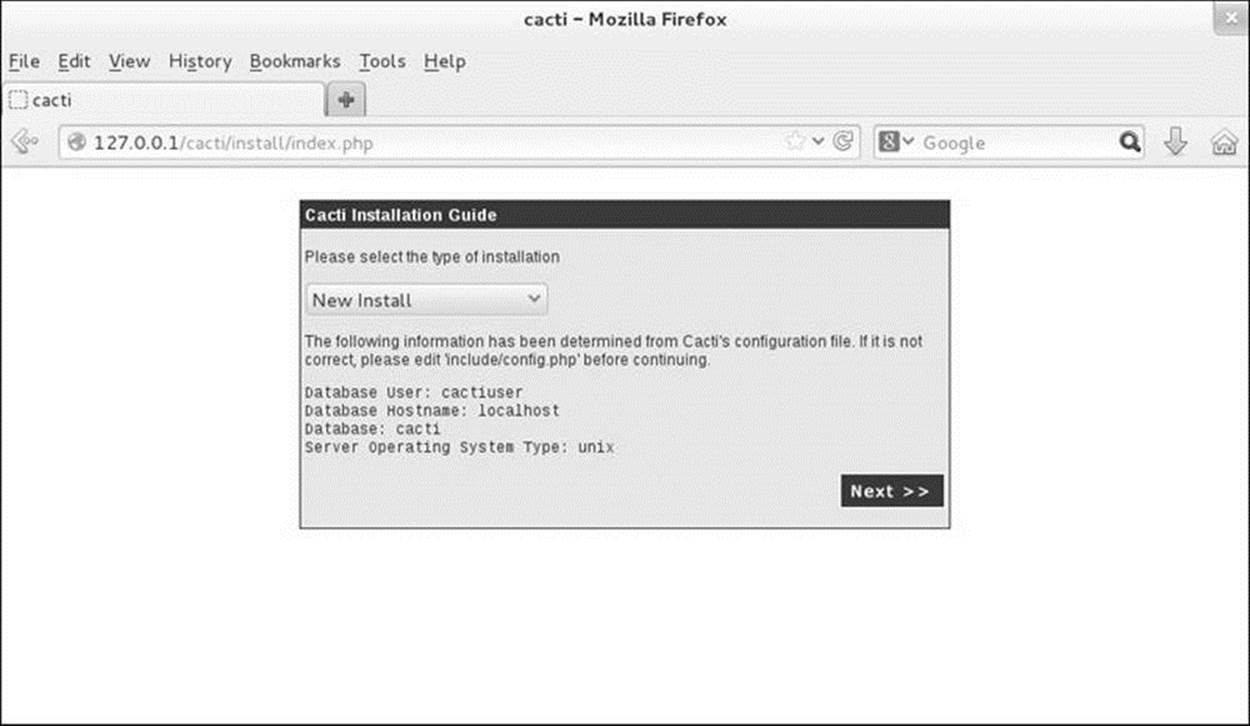Click 'Please select the type of installation' text
This screenshot has width=1250, height=726.
[x=432, y=257]
